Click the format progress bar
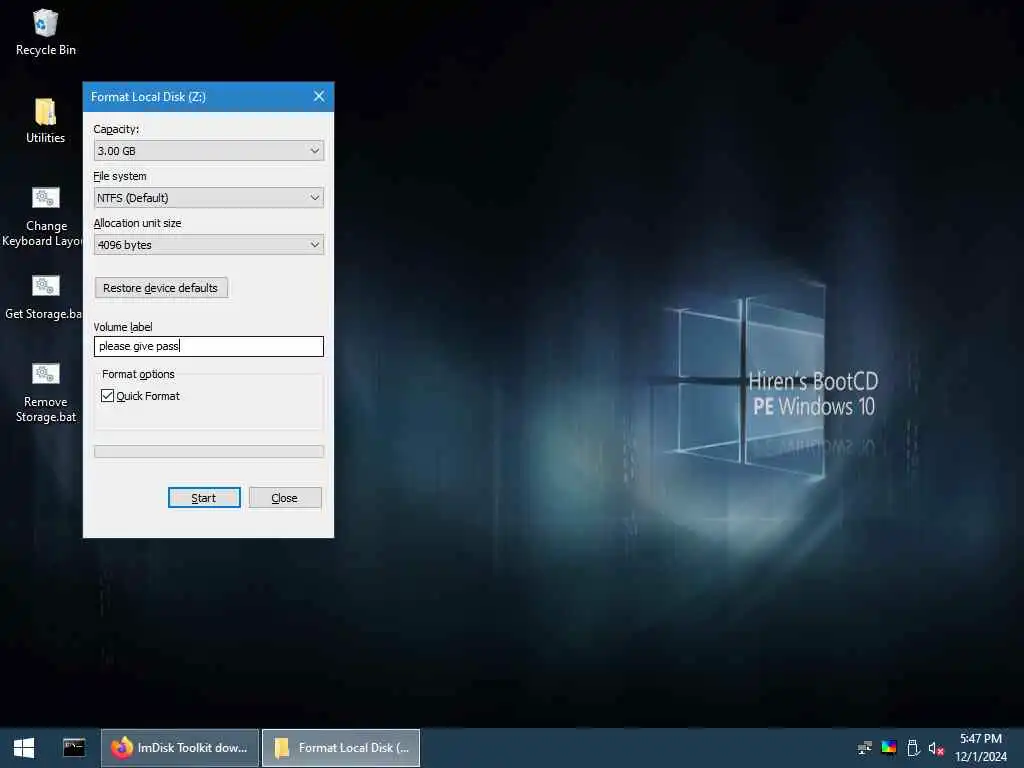 click(208, 451)
